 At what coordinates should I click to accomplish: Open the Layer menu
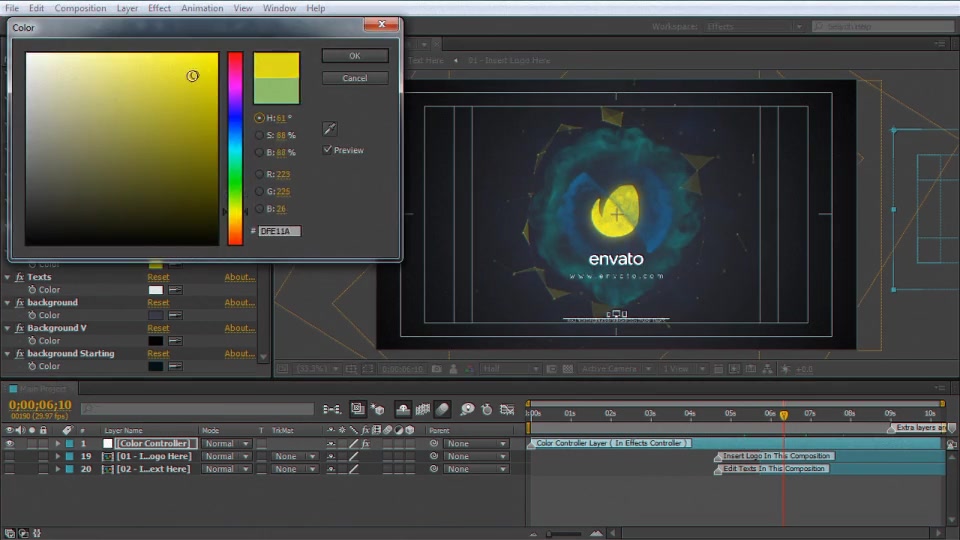click(127, 8)
